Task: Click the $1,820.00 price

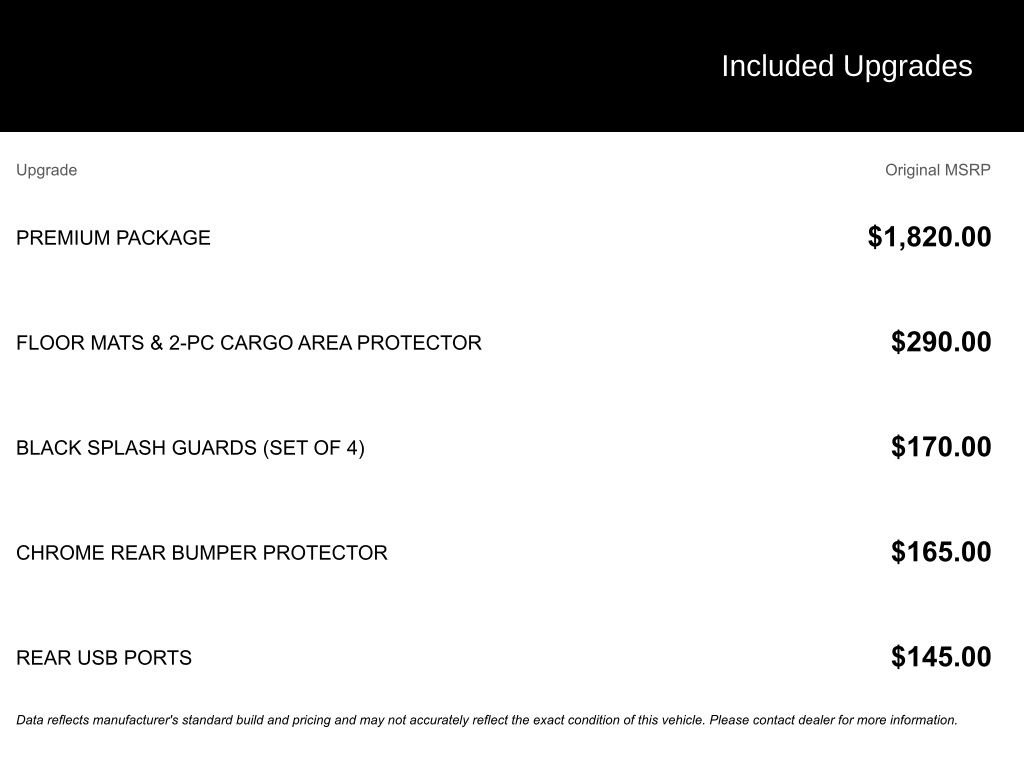Action: tap(929, 237)
